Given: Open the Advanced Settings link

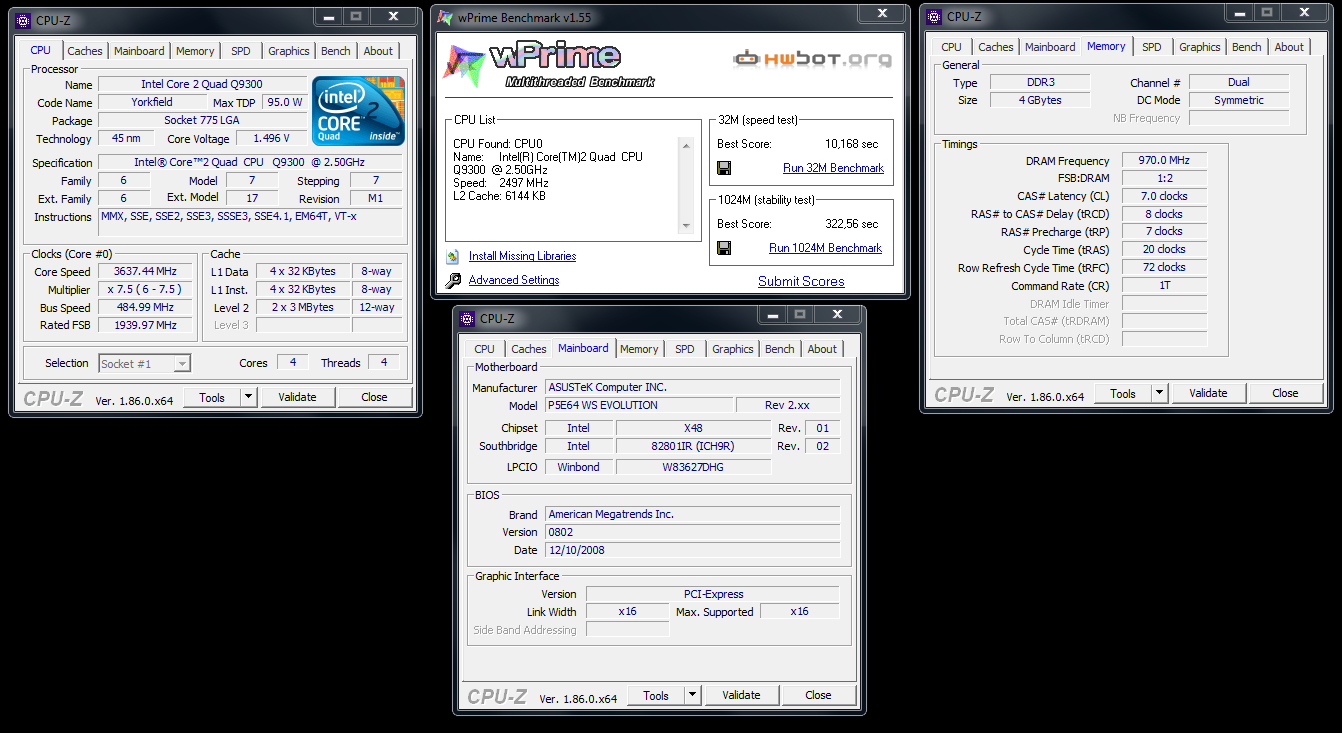Looking at the screenshot, I should [x=514, y=280].
